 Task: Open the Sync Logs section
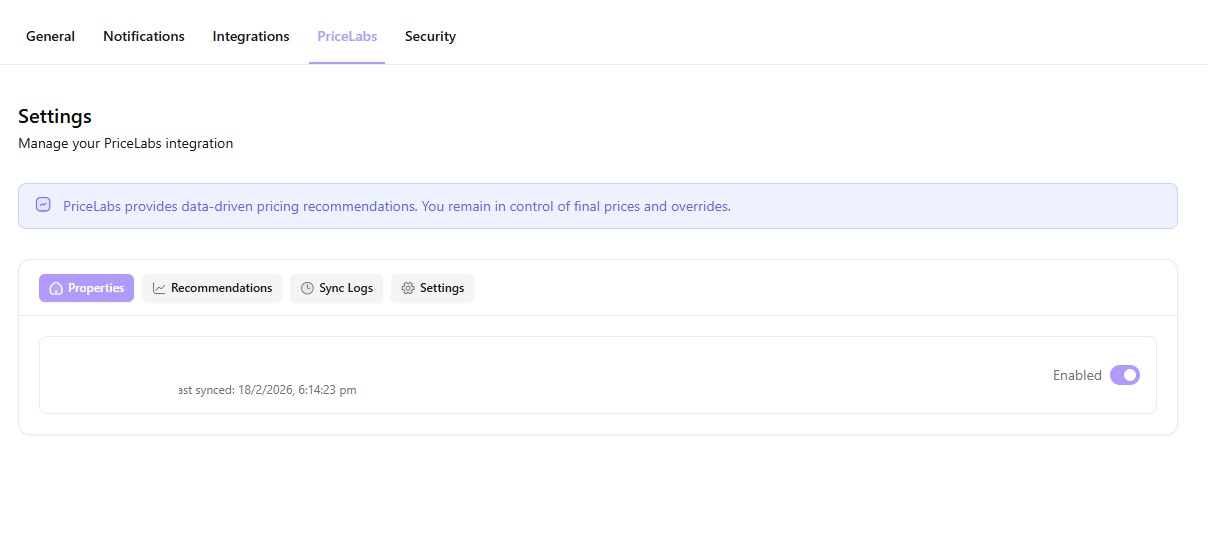337,288
